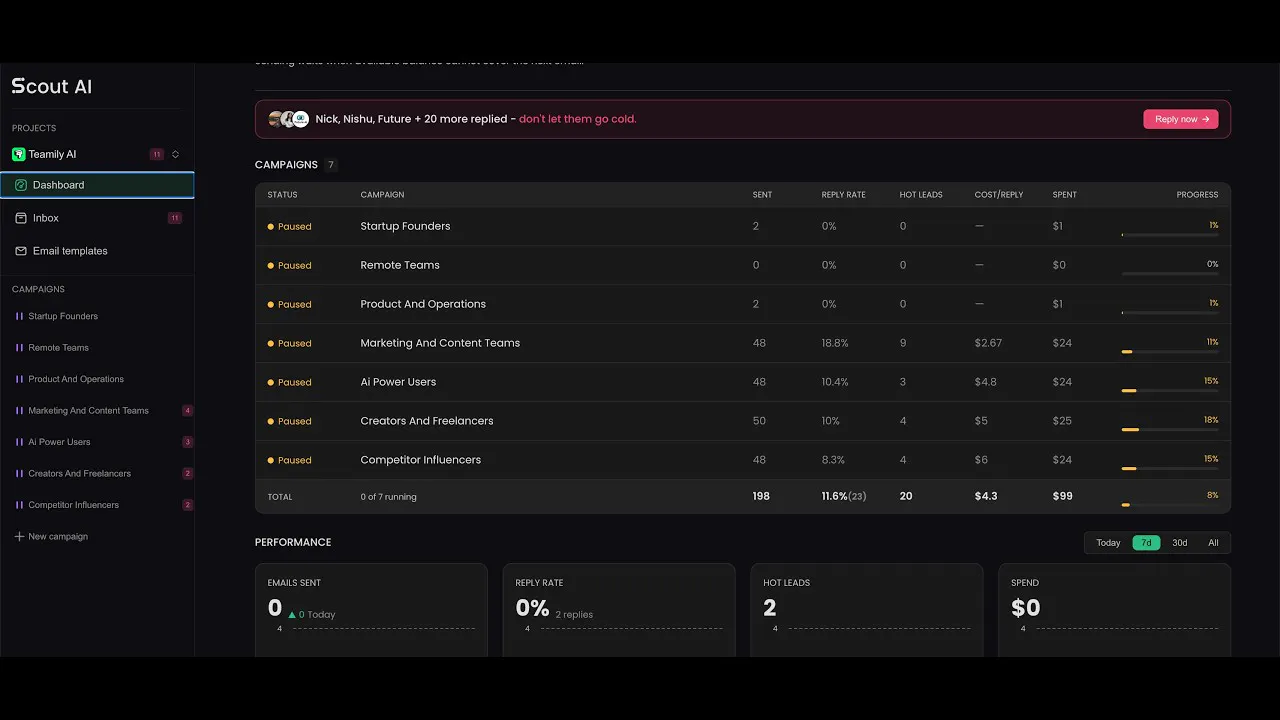1280x720 pixels.
Task: Expand the Teamily AI project switcher
Action: coord(176,154)
